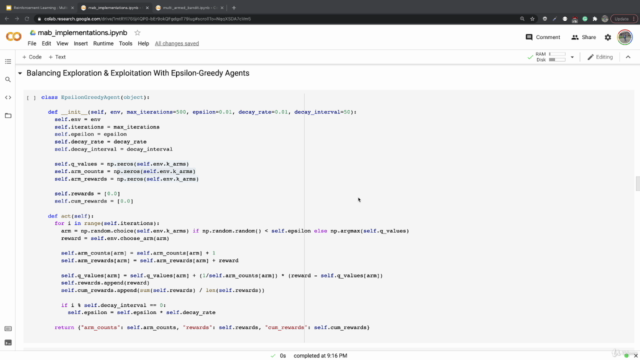The image size is (640, 360).
Task: Click the 'self.rewards.append(reward)' line
Action: [105, 283]
